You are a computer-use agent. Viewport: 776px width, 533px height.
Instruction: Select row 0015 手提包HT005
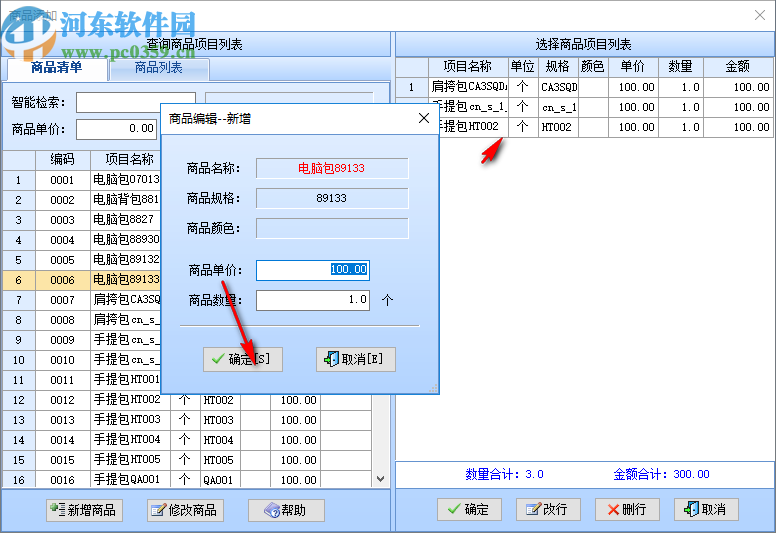[x=187, y=460]
